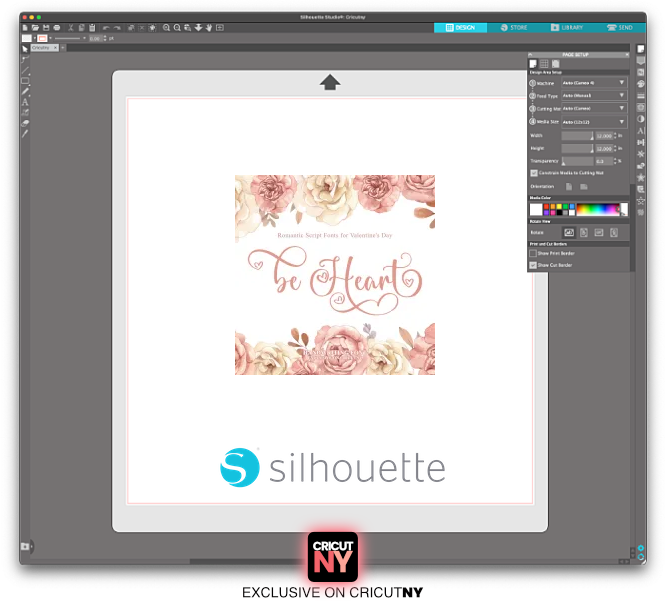Open the Cutting Mat dropdown
Screen dimensions: 665x604
coord(594,109)
